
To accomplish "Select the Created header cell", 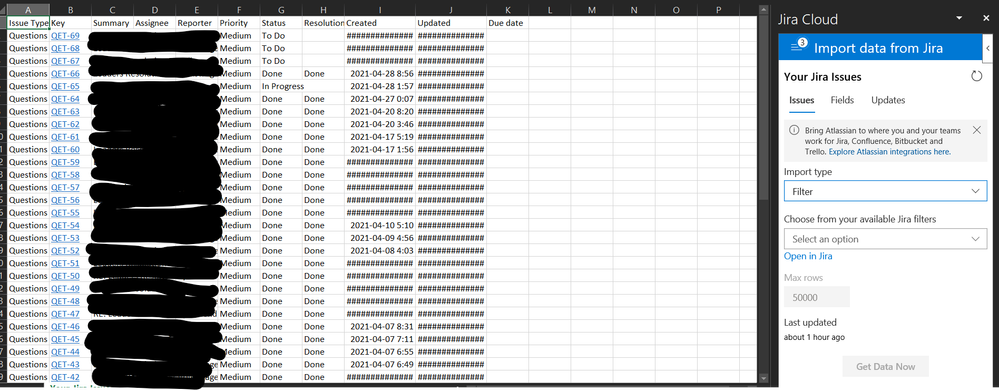I will point(380,23).
